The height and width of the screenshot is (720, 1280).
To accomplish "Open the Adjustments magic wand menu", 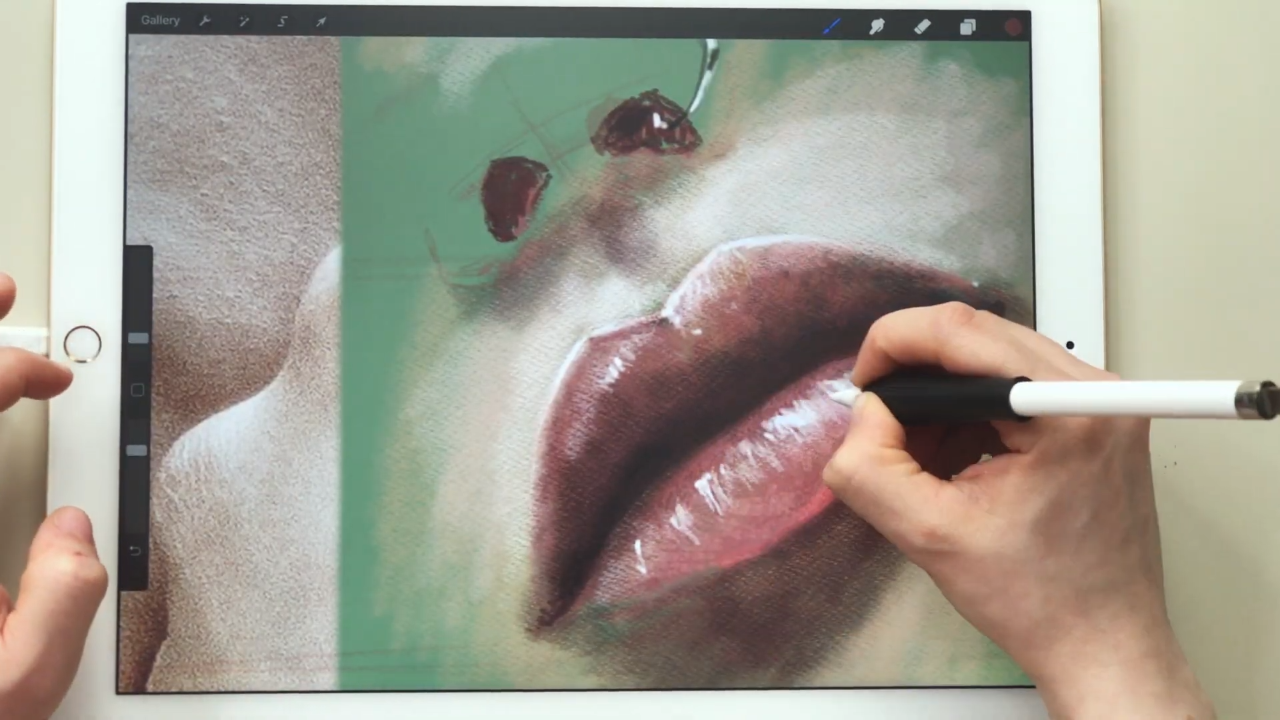I will coord(244,21).
